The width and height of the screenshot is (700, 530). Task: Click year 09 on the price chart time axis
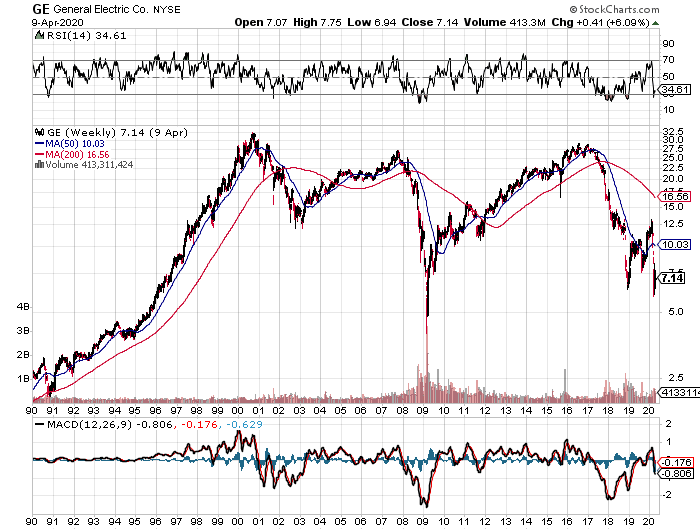(423, 410)
